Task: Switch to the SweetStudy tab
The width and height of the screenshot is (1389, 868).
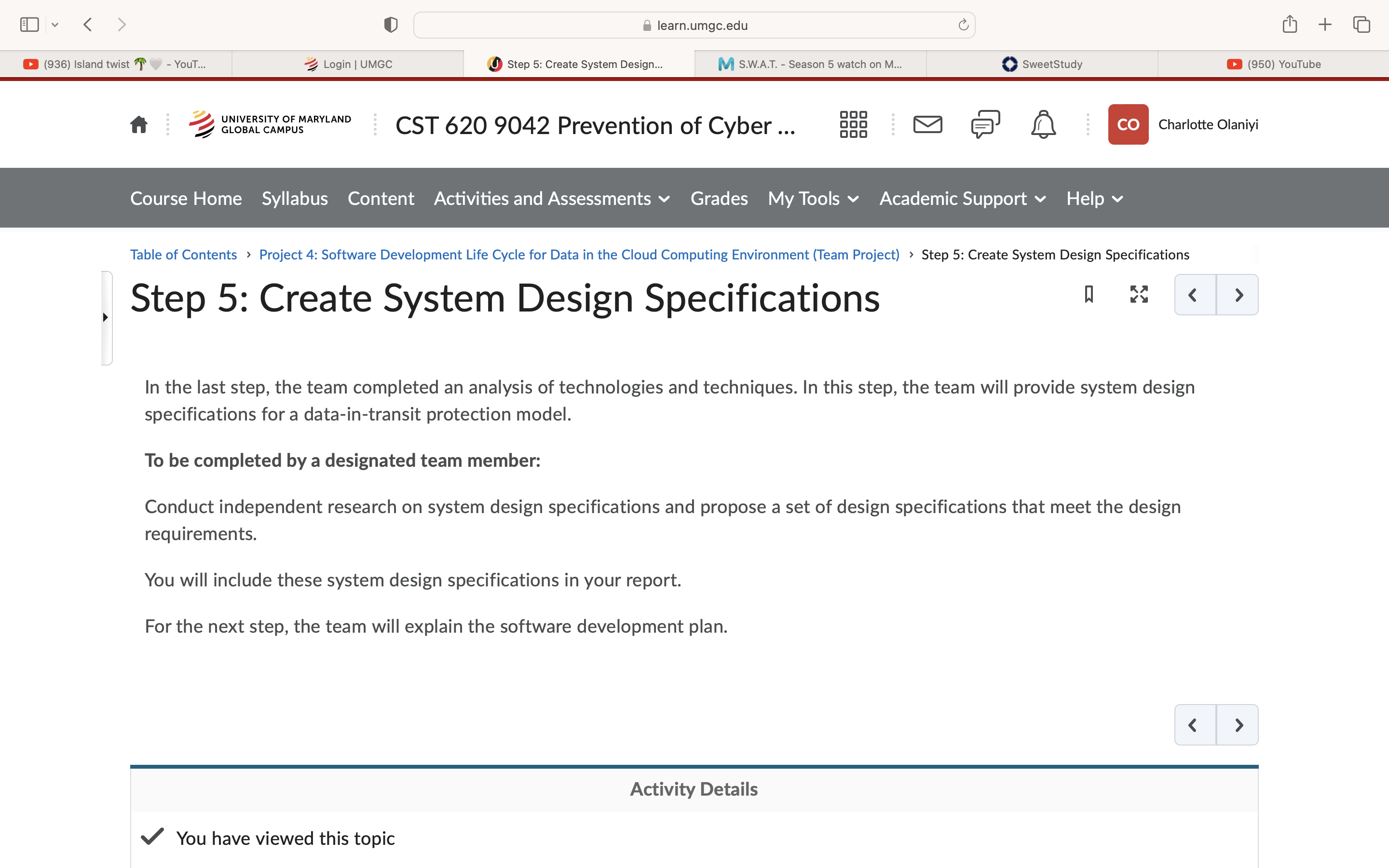Action: 1042,64
